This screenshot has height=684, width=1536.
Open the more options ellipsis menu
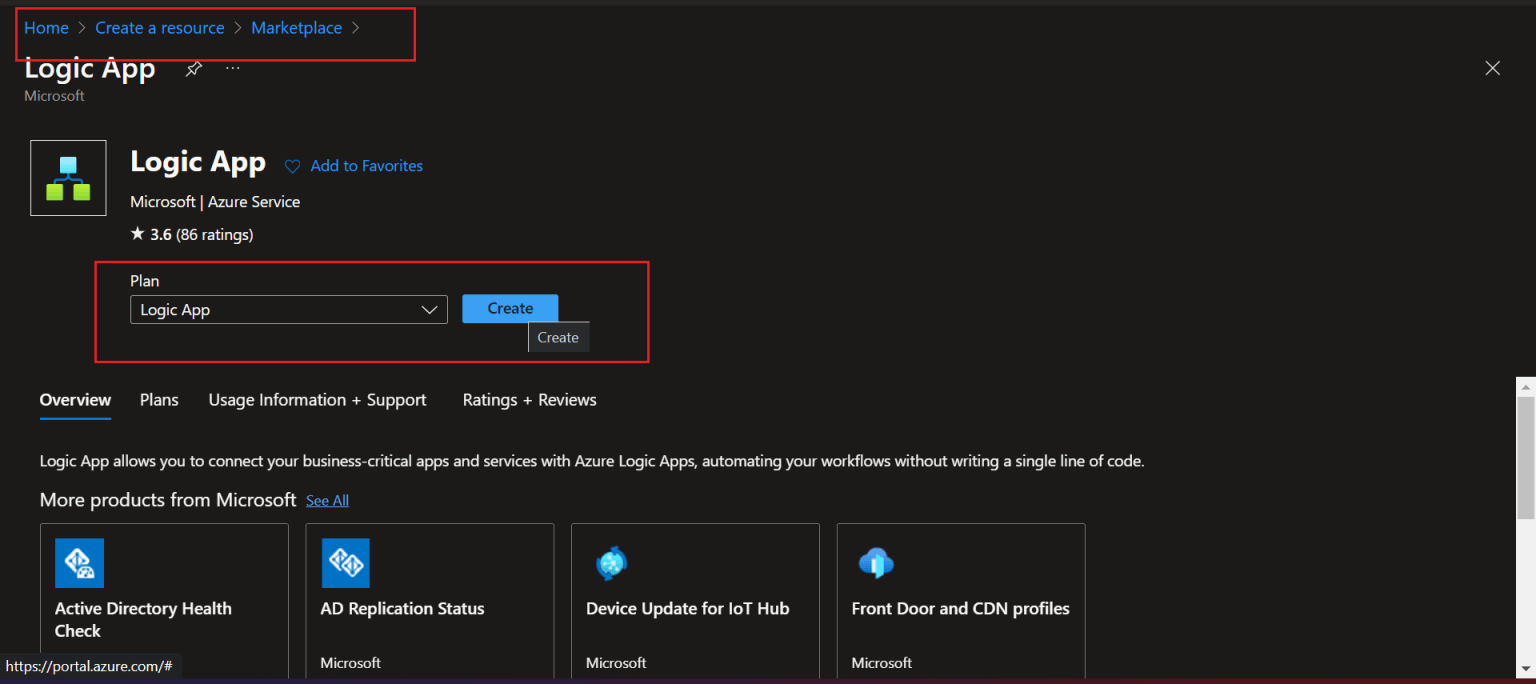coord(233,69)
